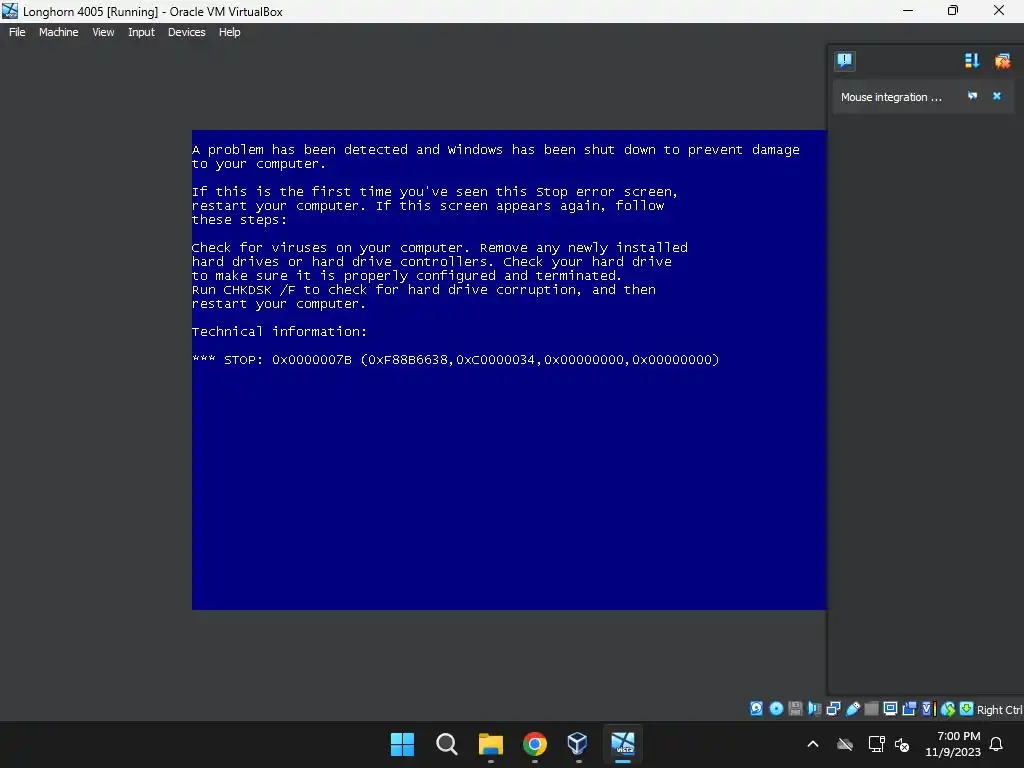The width and height of the screenshot is (1024, 768).
Task: Click the floppy disk indicator
Action: (x=795, y=709)
